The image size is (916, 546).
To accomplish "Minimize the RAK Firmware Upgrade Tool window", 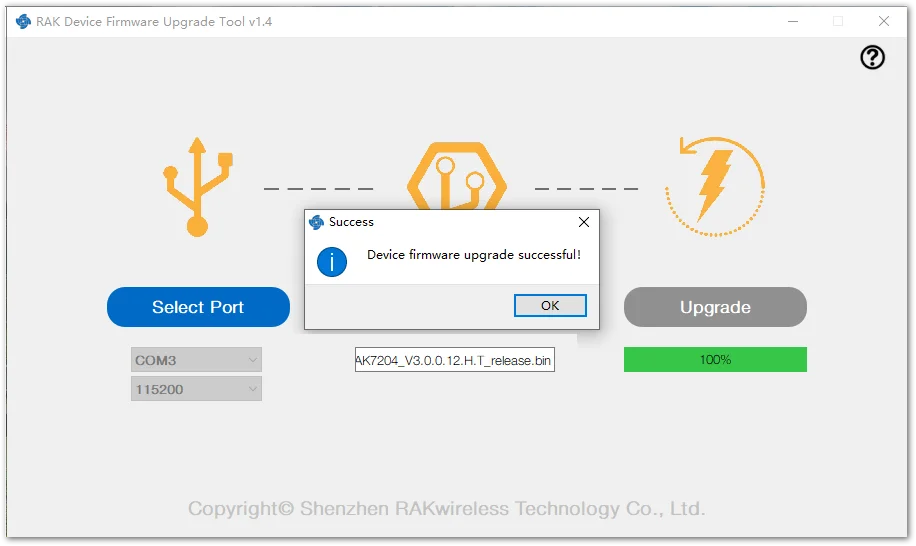I will (x=793, y=22).
